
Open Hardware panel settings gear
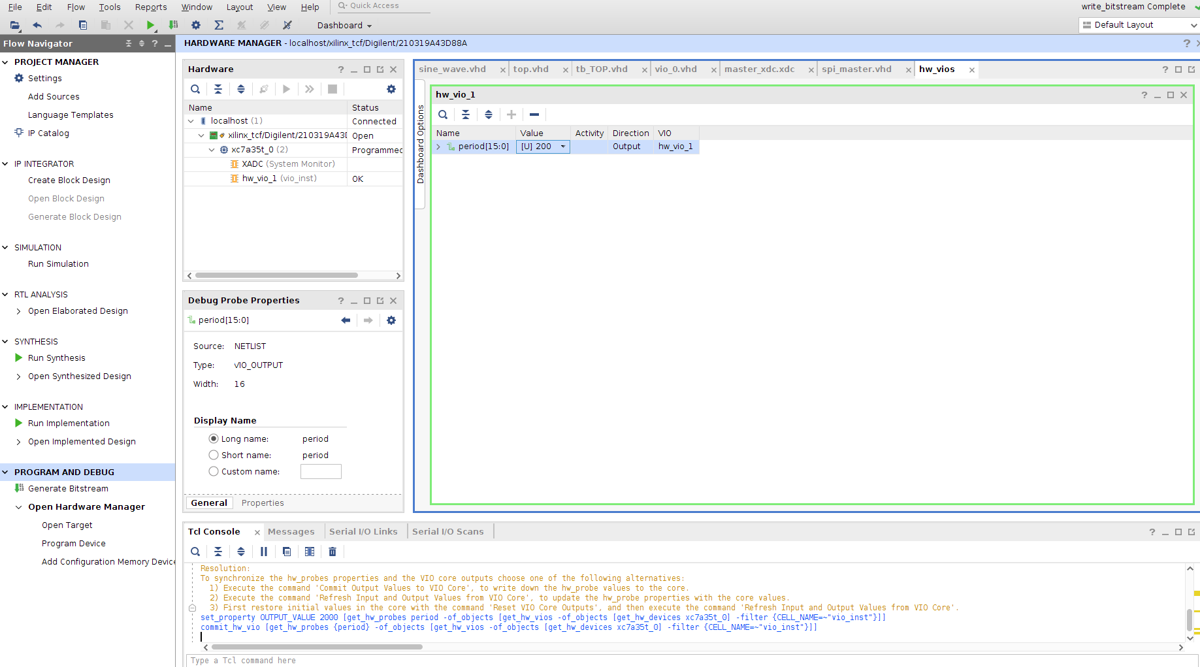point(391,89)
